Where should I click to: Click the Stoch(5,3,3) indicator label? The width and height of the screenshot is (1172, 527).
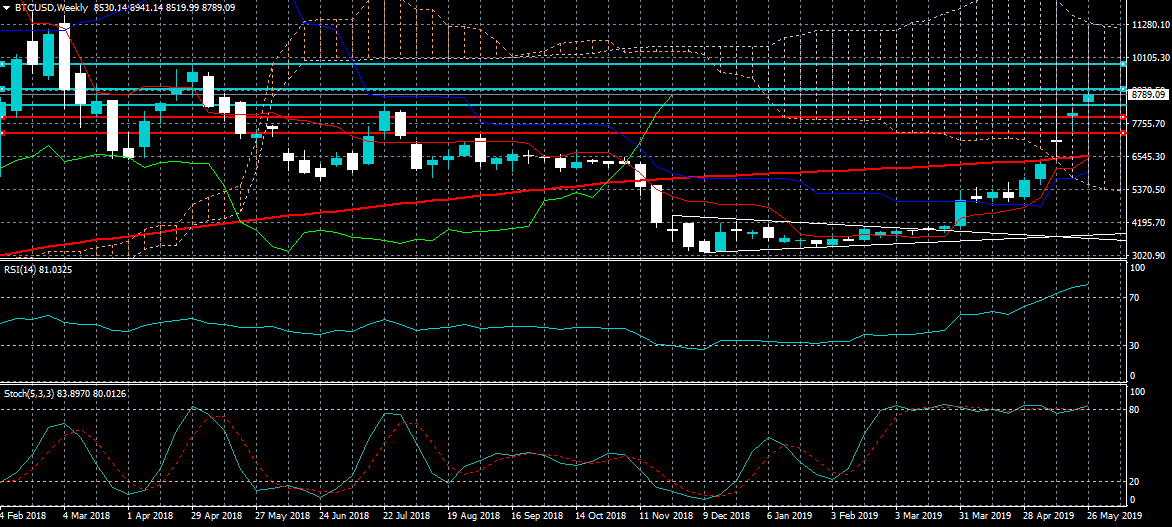pyautogui.click(x=65, y=392)
